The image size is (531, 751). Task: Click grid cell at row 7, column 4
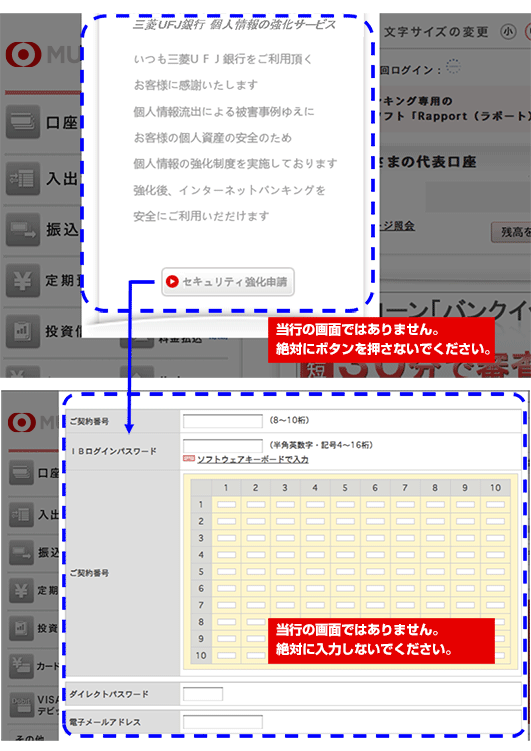pyautogui.click(x=315, y=605)
